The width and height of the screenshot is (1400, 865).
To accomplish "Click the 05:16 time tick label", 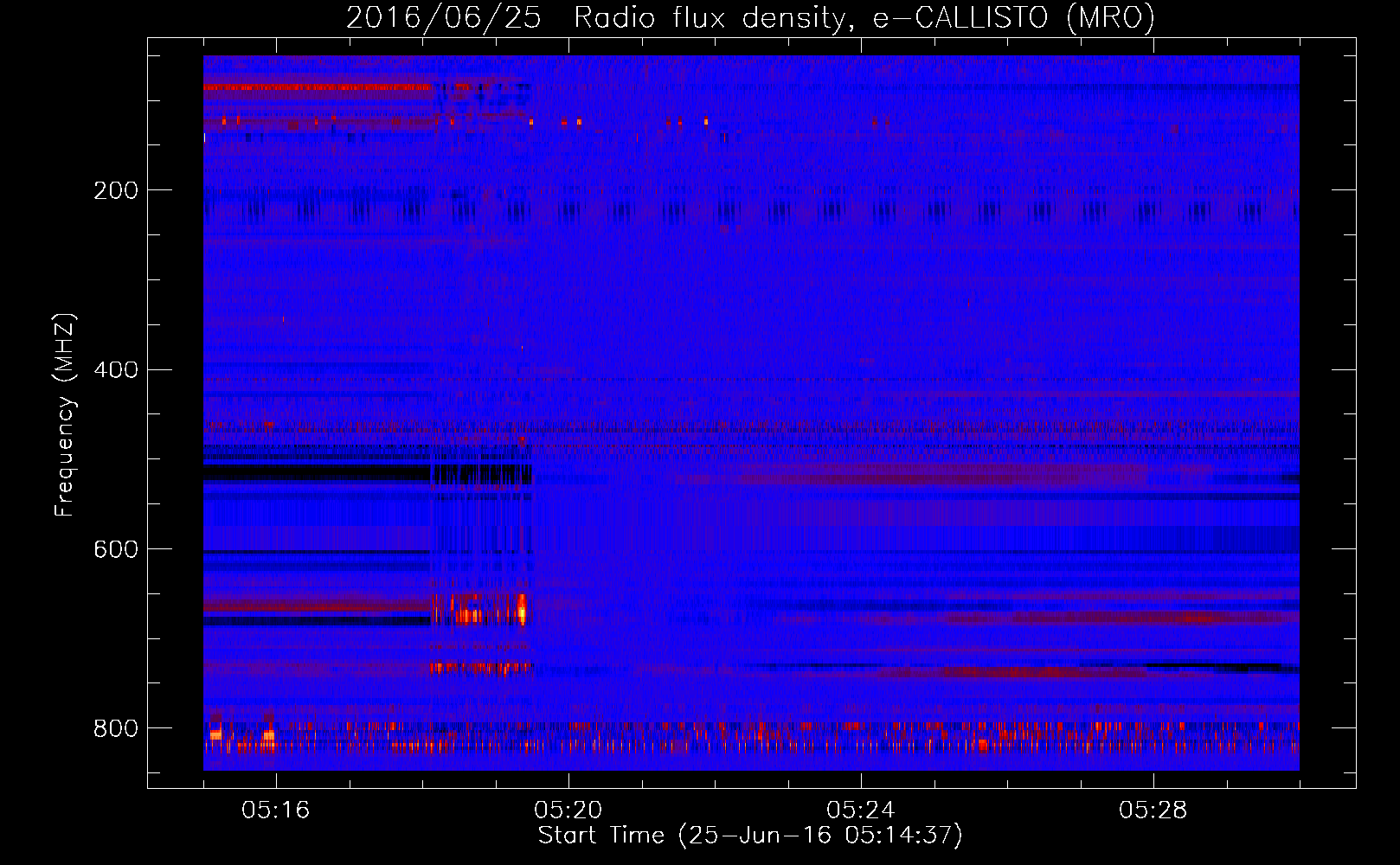I will click(276, 811).
